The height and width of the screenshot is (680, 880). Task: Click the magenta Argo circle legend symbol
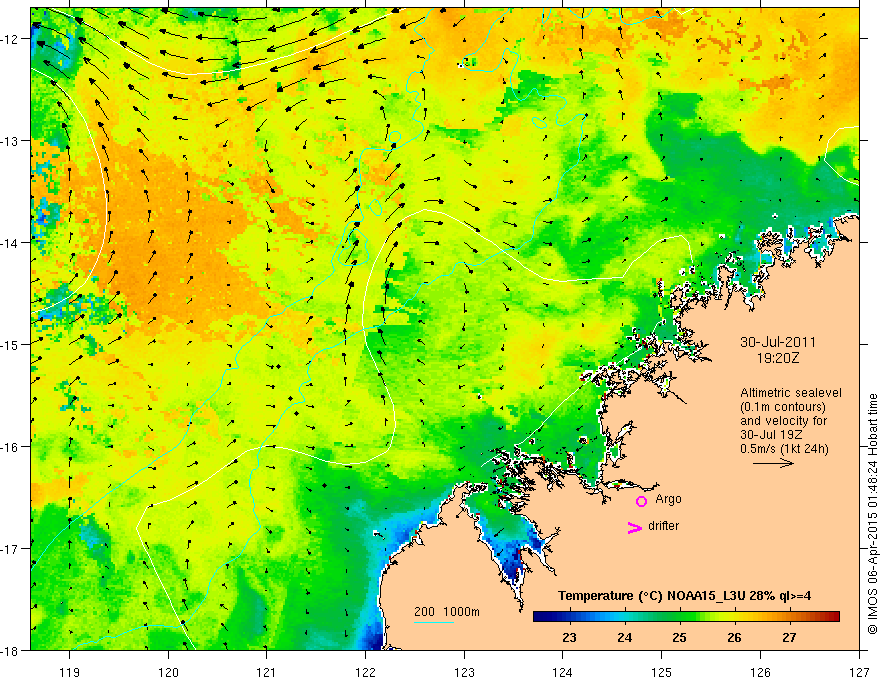click(641, 501)
